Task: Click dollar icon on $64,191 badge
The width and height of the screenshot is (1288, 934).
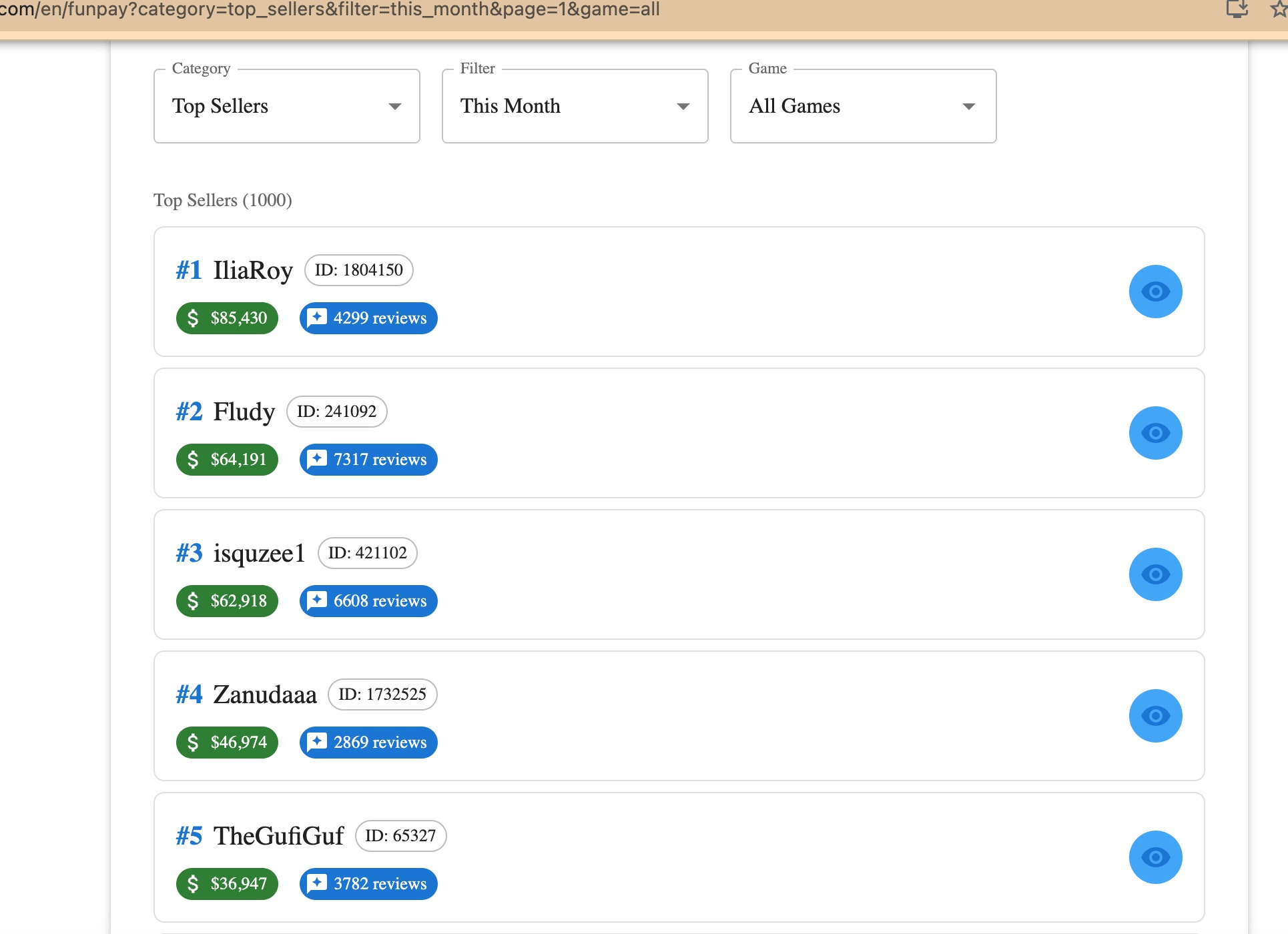Action: point(193,459)
